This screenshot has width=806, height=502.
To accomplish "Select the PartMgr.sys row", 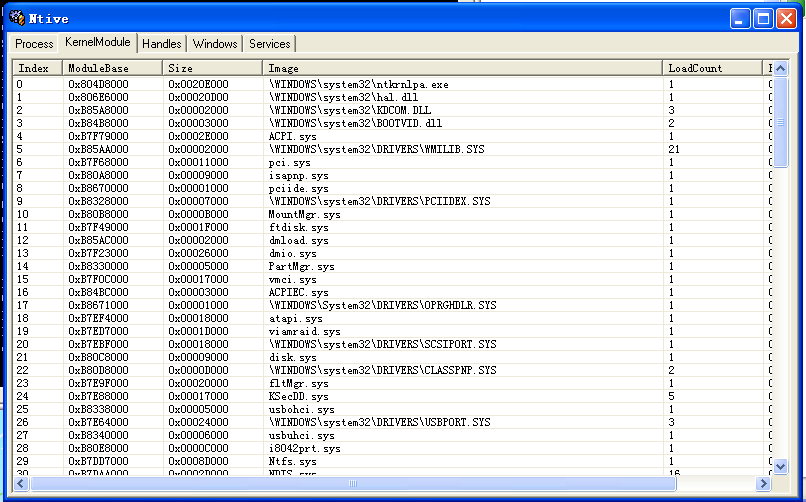I will pos(392,266).
